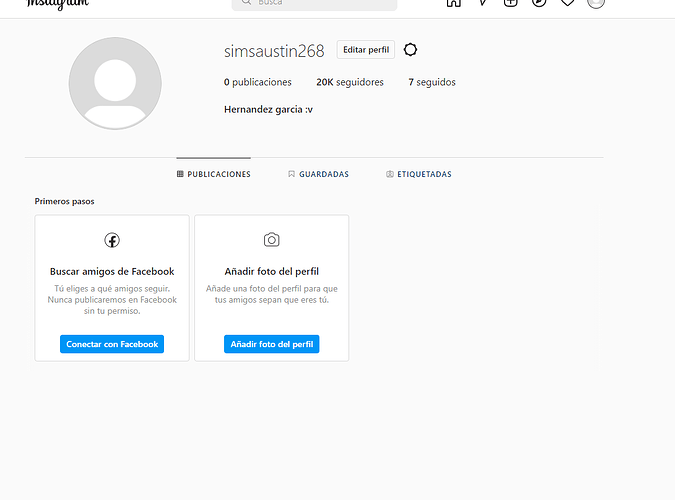The width and height of the screenshot is (675, 500).
Task: Click Primeros pasos heading
Action: point(65,201)
